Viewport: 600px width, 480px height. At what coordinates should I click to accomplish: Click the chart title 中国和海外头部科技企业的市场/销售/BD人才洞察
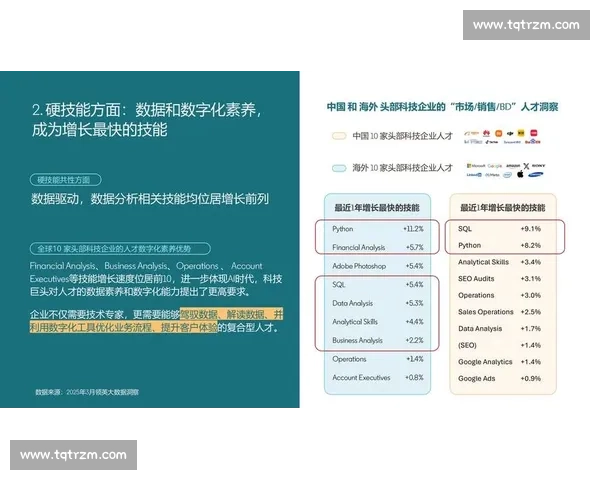tap(442, 107)
